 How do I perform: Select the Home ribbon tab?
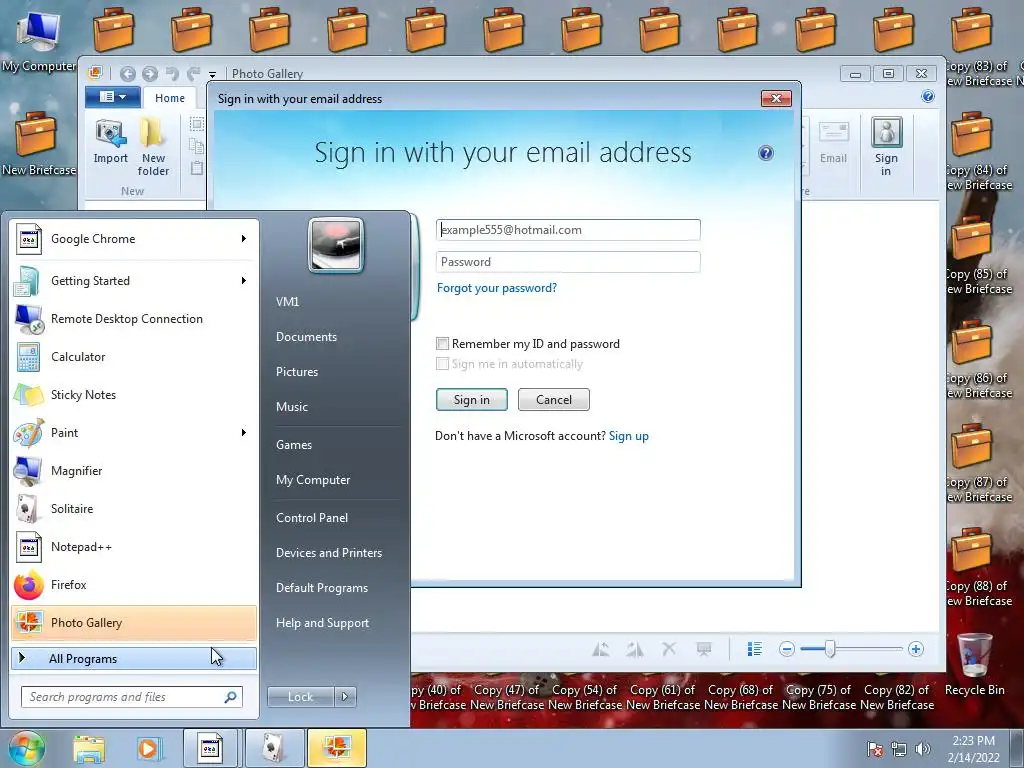pyautogui.click(x=170, y=98)
